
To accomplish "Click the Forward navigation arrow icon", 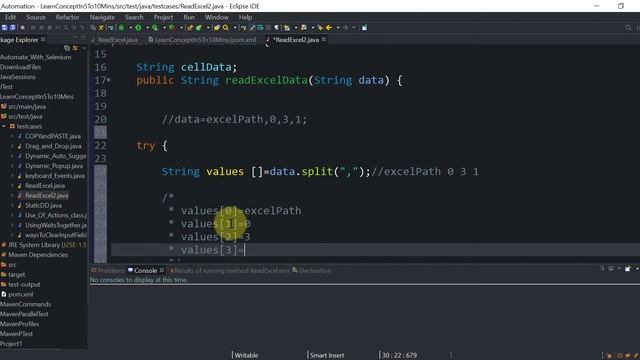I will (x=346, y=28).
